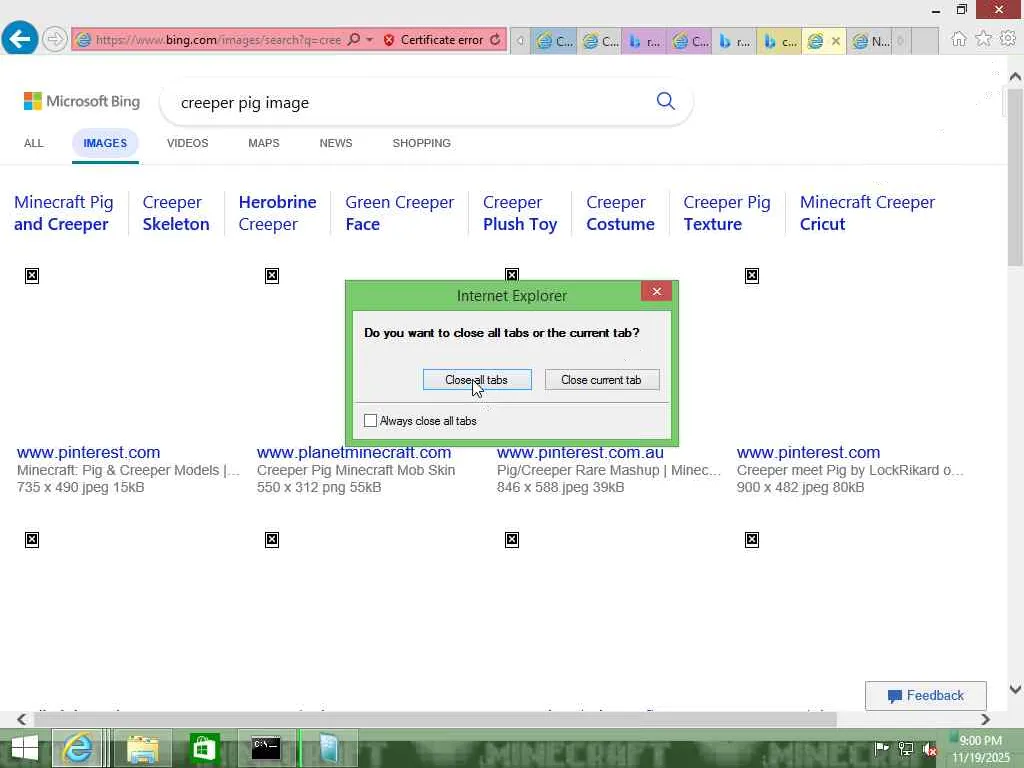This screenshot has width=1024, height=768.
Task: Select the IMAGES search category
Action: click(x=105, y=143)
